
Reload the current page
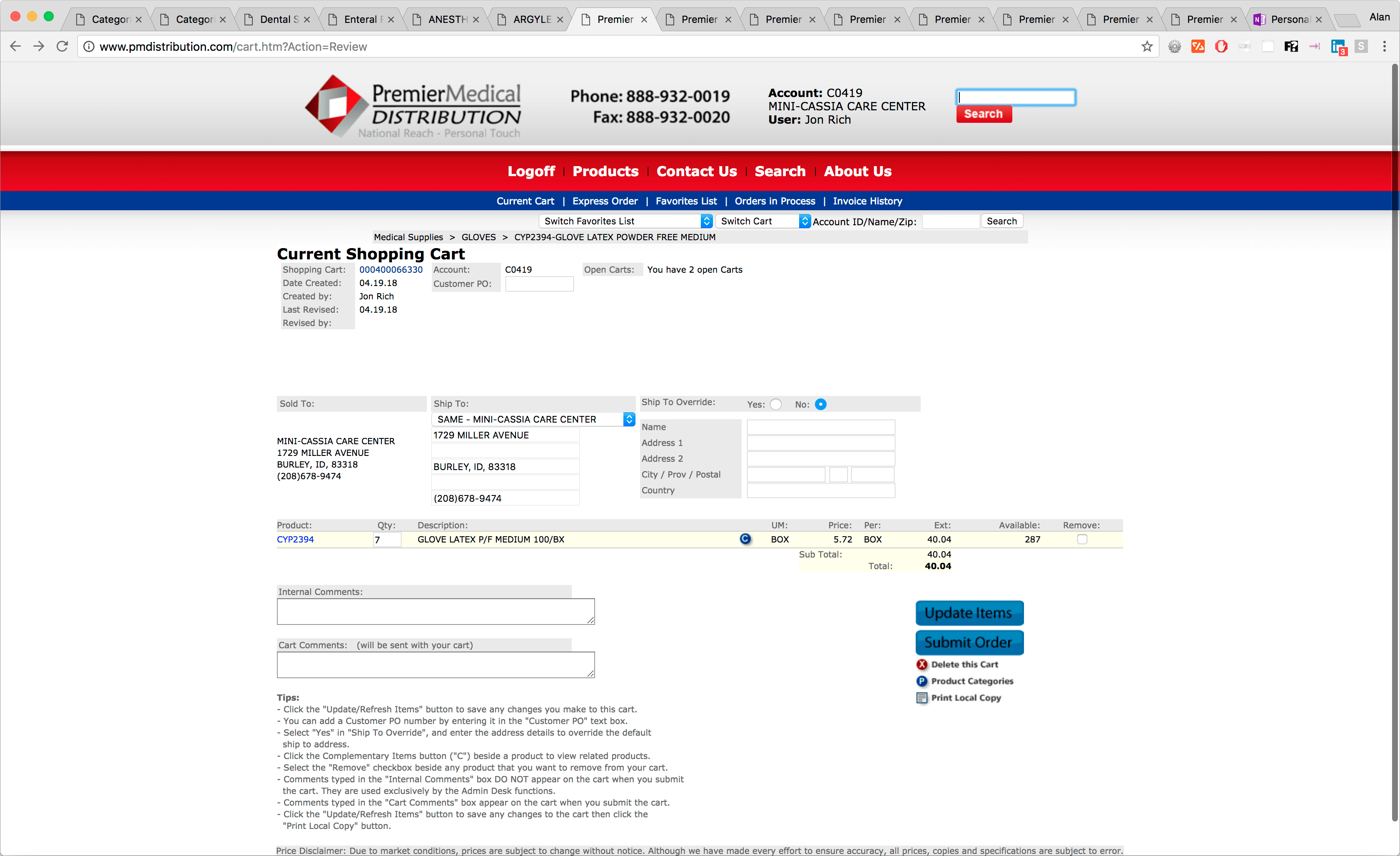click(62, 47)
